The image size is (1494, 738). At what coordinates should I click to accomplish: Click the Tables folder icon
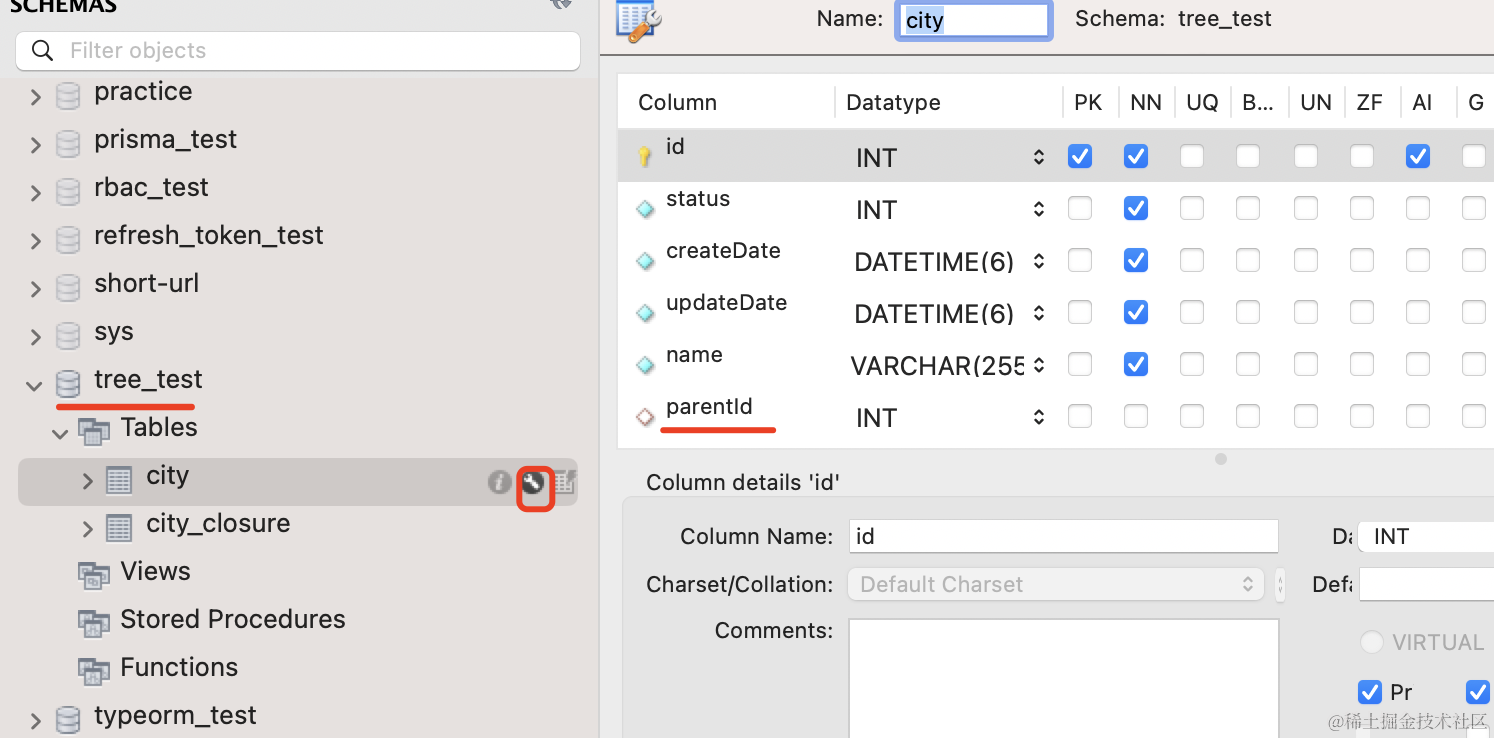click(94, 432)
